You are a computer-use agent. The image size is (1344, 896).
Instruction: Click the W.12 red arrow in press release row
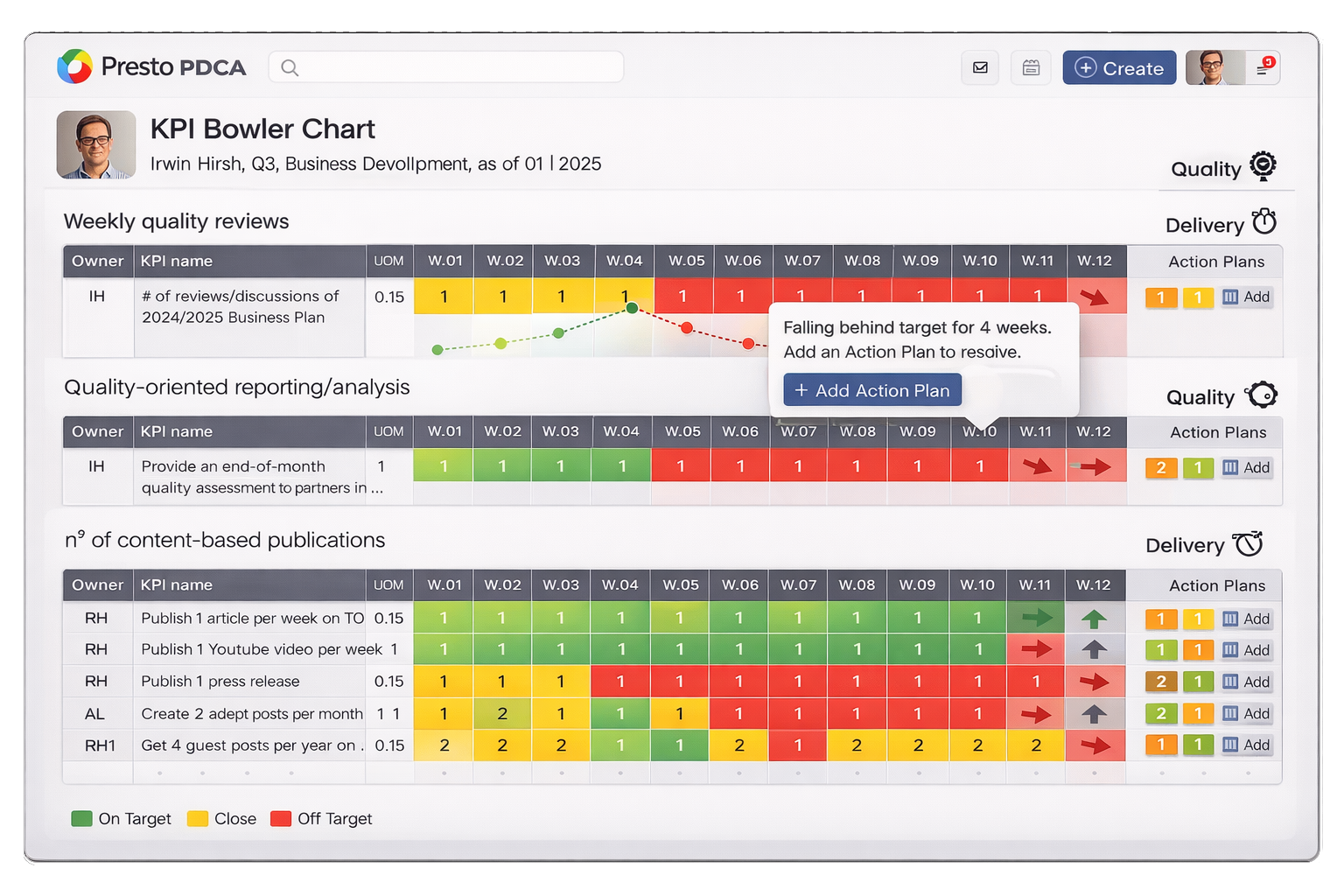pos(1095,682)
